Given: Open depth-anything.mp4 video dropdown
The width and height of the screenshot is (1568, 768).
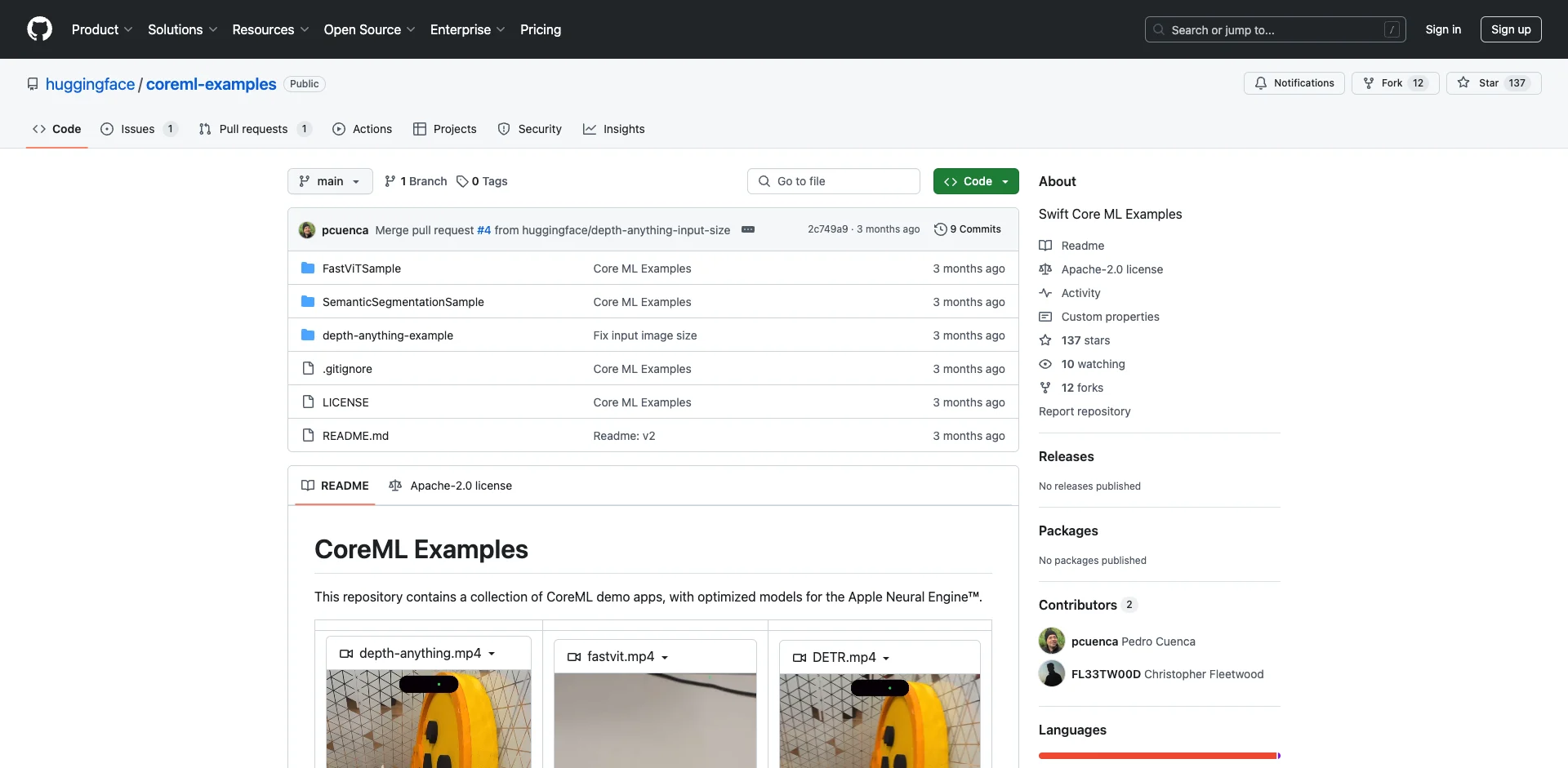Looking at the screenshot, I should [429, 654].
